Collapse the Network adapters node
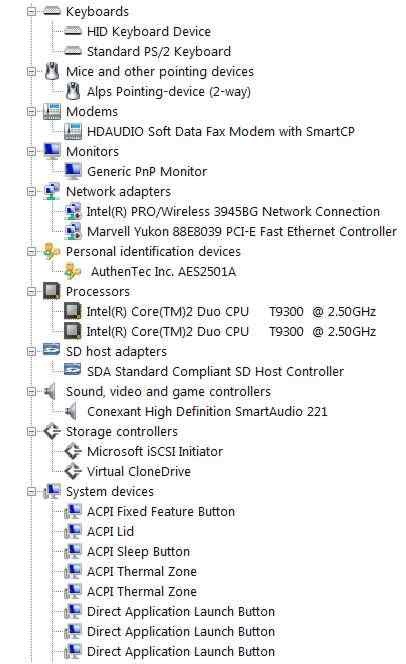The height and width of the screenshot is (664, 406). [x=31, y=191]
